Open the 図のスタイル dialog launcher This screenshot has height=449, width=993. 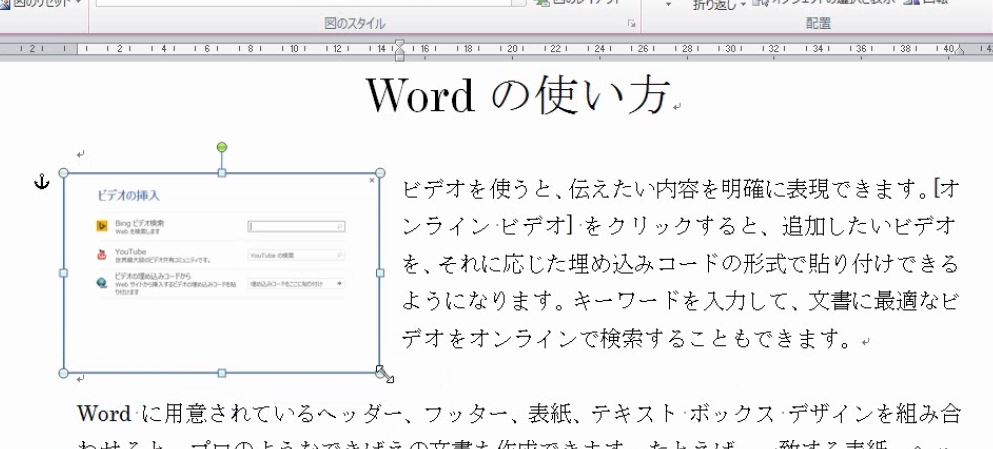pyautogui.click(x=631, y=24)
